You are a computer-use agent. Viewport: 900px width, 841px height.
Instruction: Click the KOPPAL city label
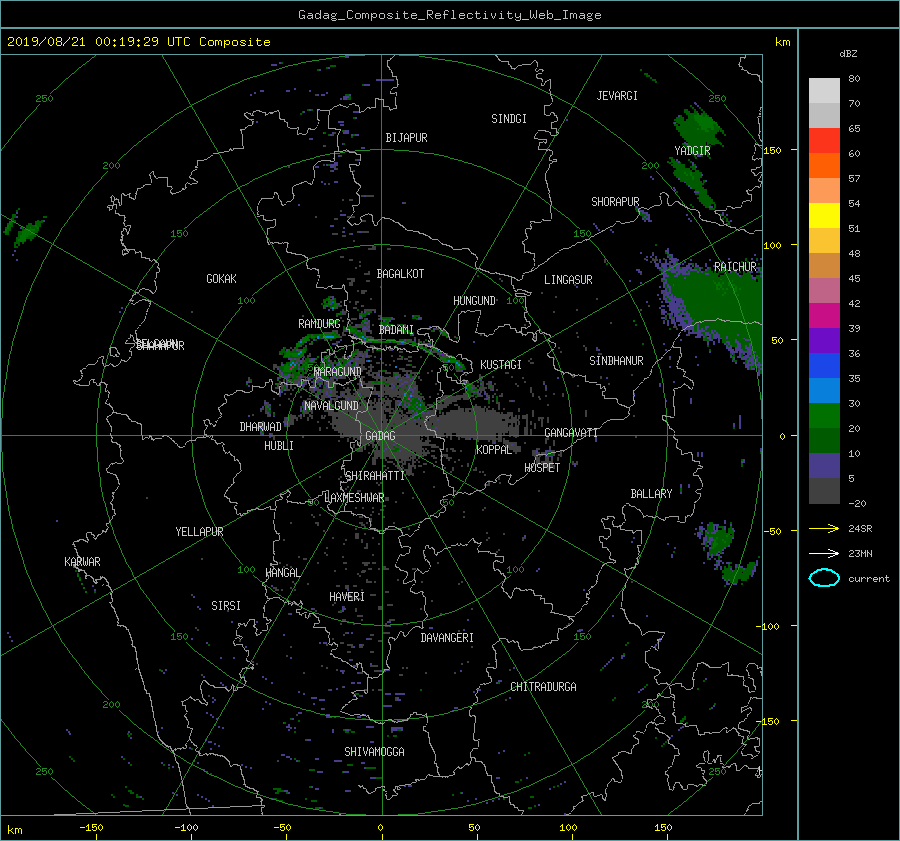point(494,450)
